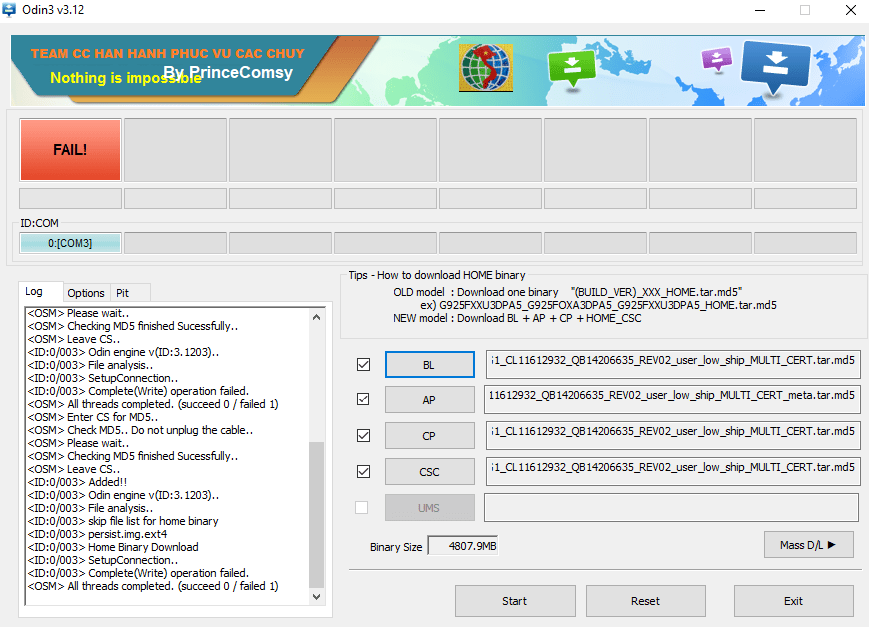Click the BL file path field
The width and height of the screenshot is (869, 627).
tap(672, 364)
